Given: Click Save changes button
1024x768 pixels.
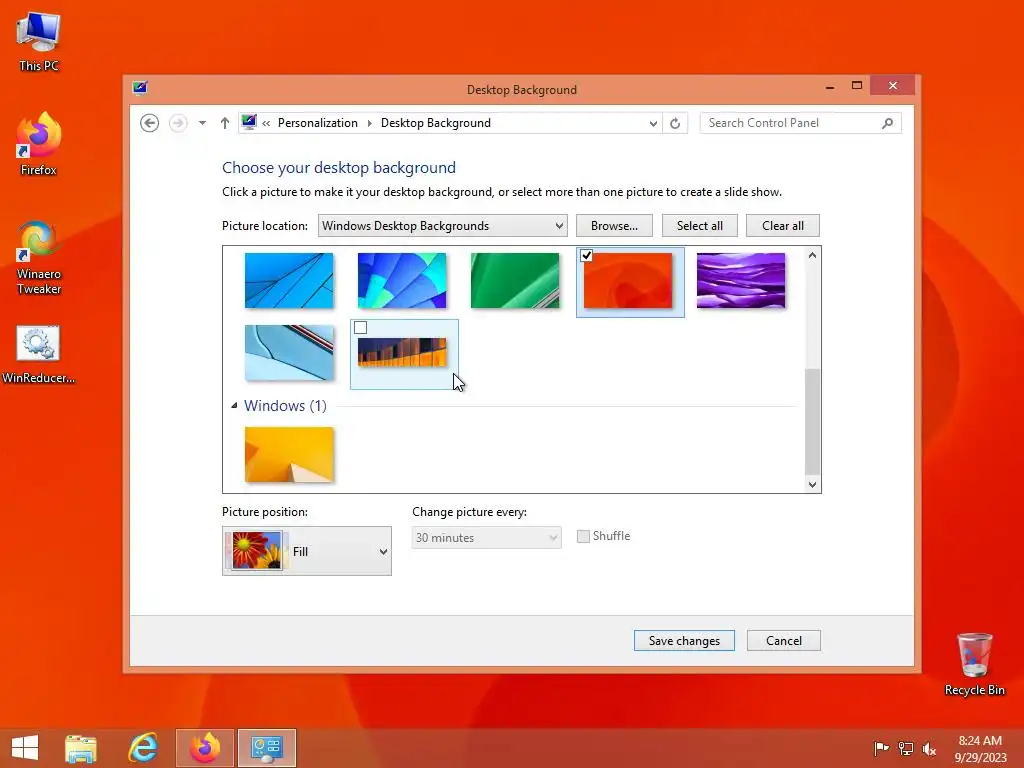Looking at the screenshot, I should (684, 641).
